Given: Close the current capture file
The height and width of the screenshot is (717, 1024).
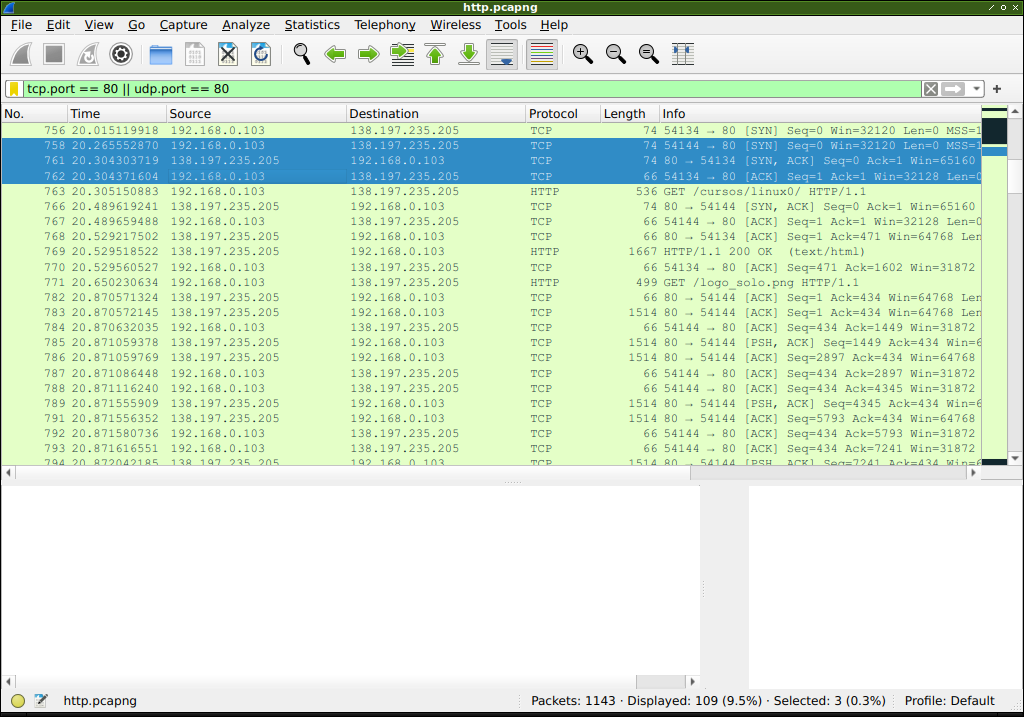Looking at the screenshot, I should [x=228, y=54].
